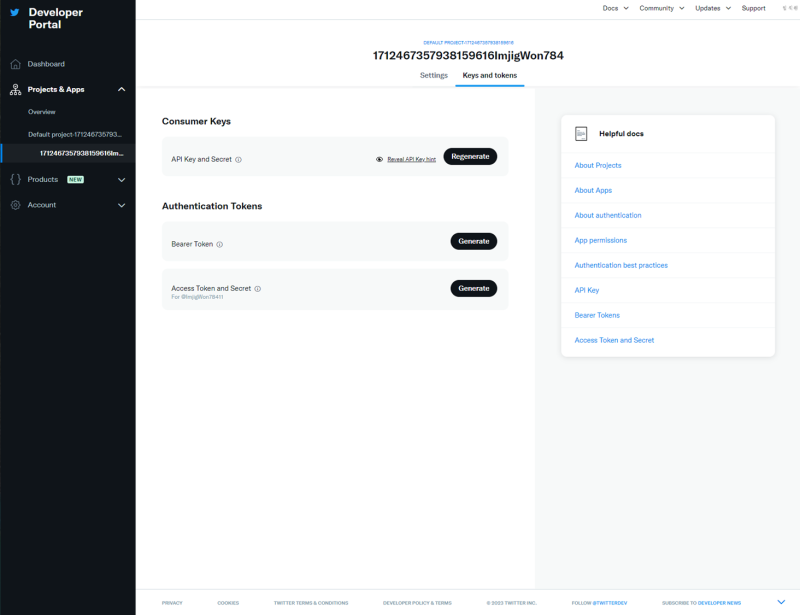Open Support in top navigation
Viewport: 800px width, 615px height.
click(754, 8)
